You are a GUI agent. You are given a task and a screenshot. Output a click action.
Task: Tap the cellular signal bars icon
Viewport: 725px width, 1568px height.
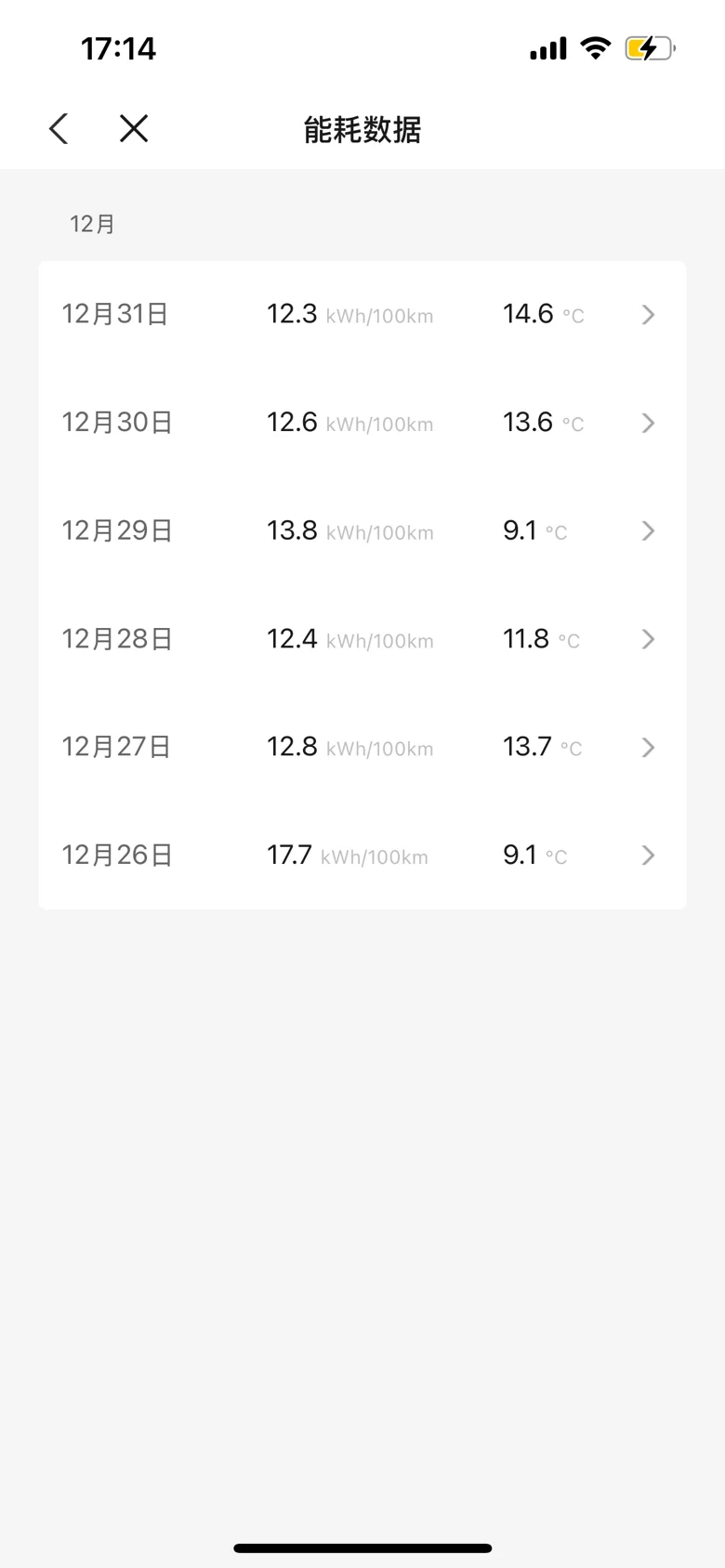point(547,48)
